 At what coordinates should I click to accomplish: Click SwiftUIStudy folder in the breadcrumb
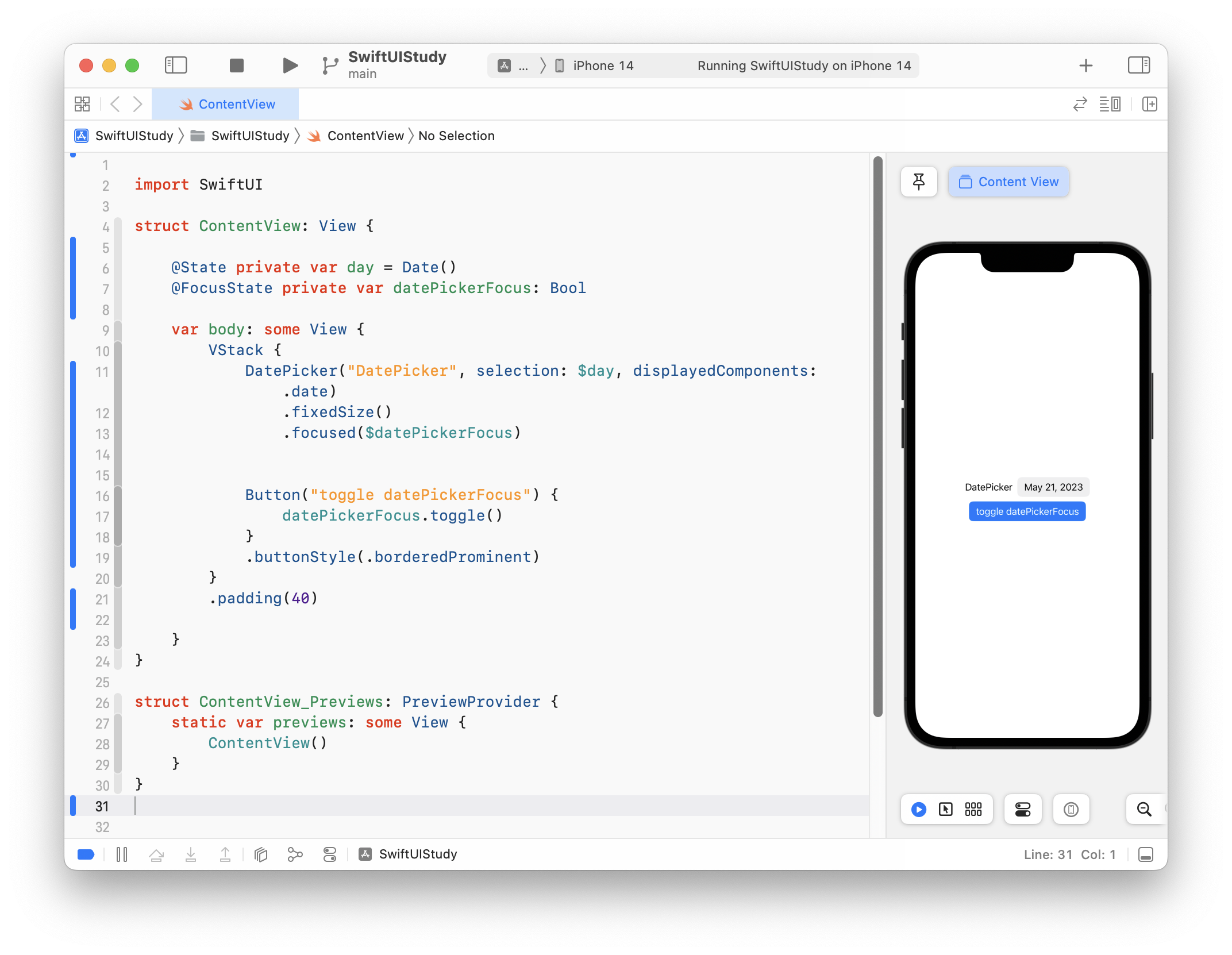click(x=249, y=136)
